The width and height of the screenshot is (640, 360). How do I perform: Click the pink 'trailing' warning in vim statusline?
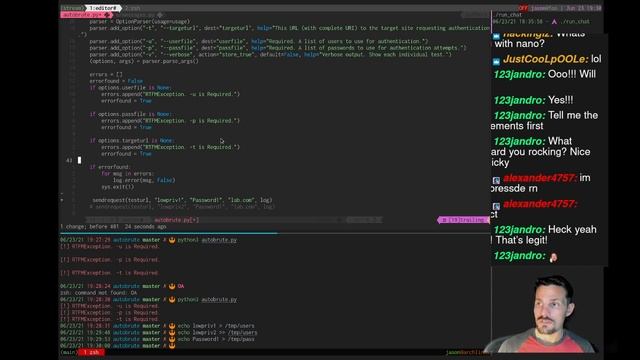463,220
